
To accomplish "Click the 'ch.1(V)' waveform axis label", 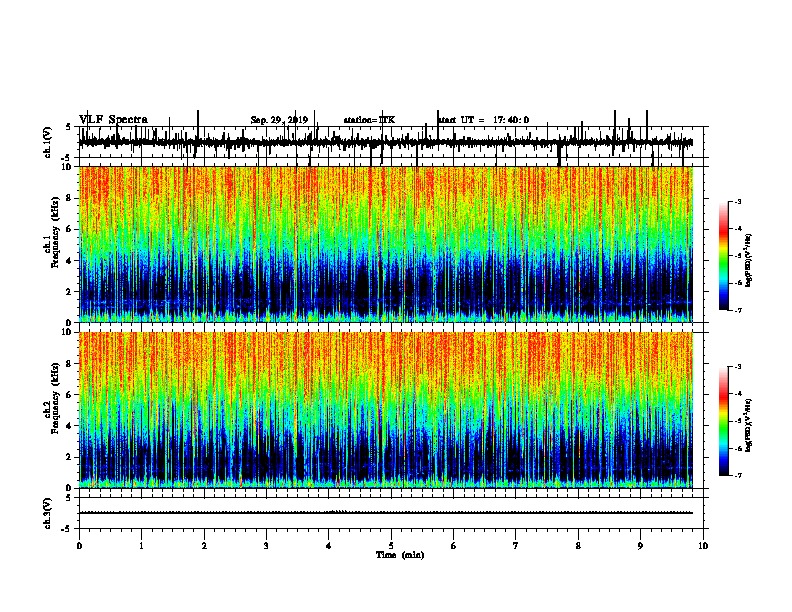I will click(47, 142).
